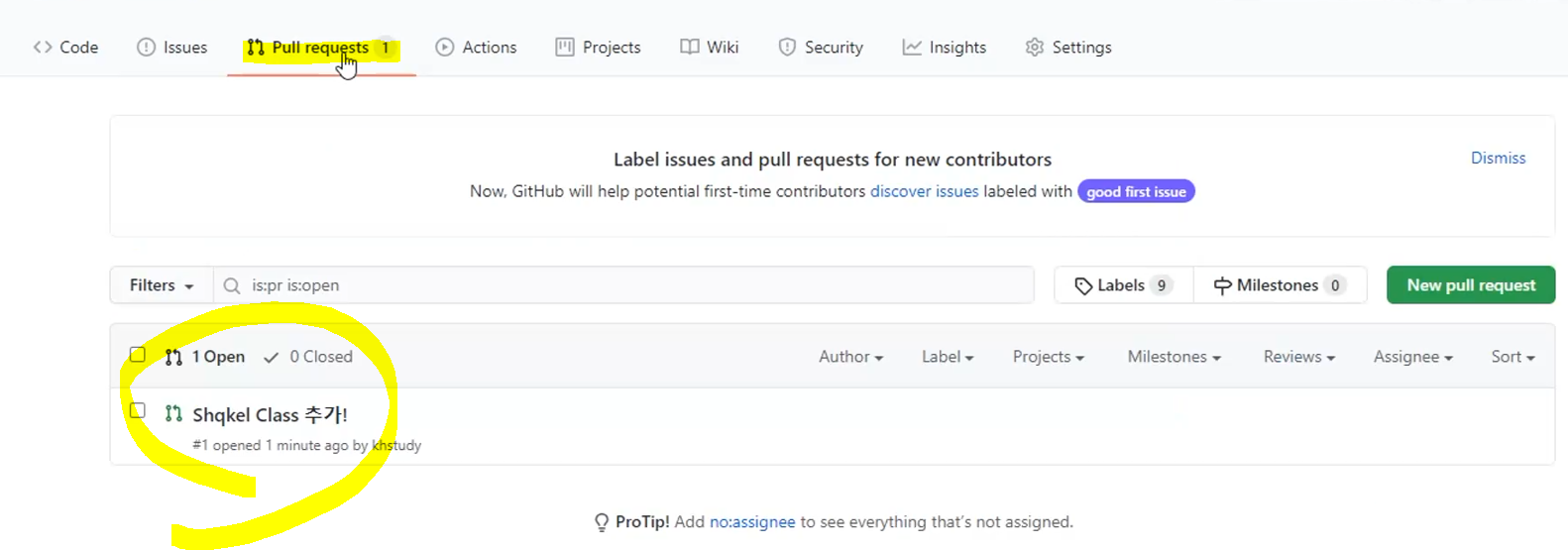Screen dimensions: 1568x550
Task: Switch to the Issues tab
Action: pos(171,48)
